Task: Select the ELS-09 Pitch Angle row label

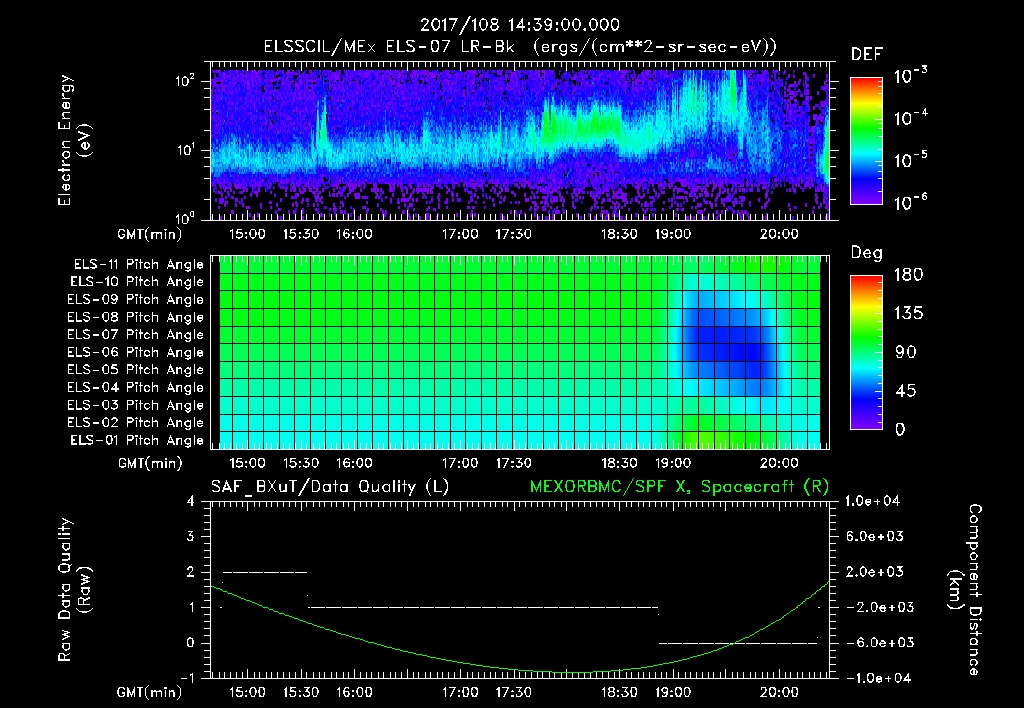Action: click(136, 300)
